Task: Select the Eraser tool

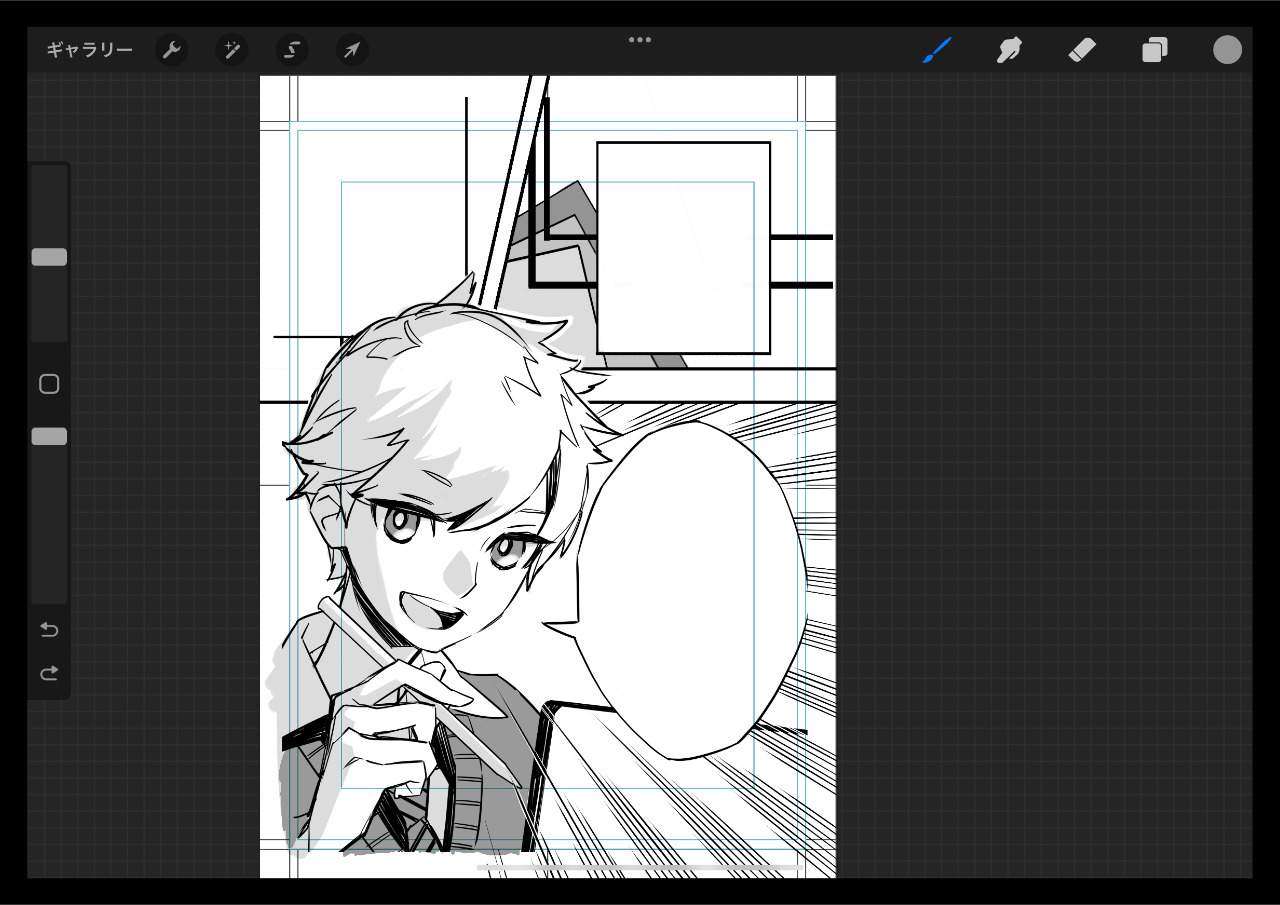Action: tap(1082, 50)
